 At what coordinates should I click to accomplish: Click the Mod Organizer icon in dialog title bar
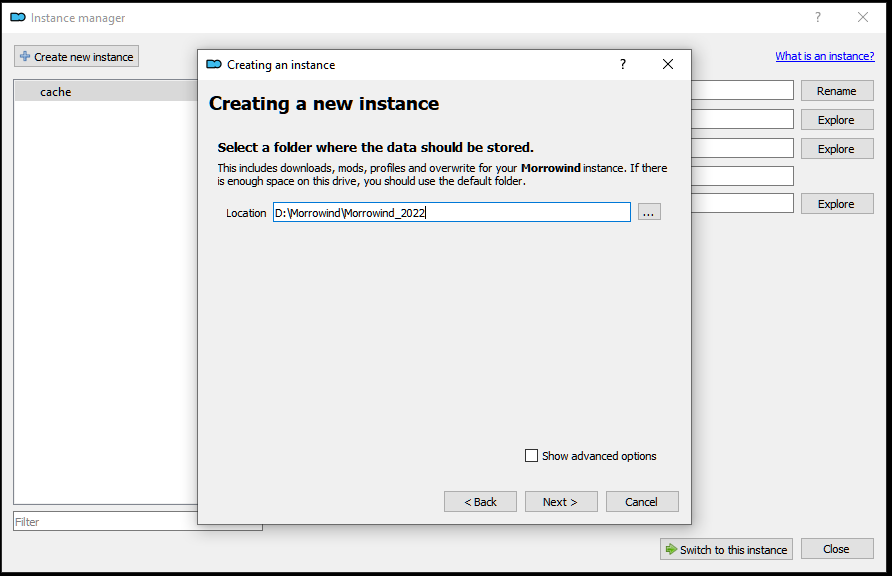213,65
